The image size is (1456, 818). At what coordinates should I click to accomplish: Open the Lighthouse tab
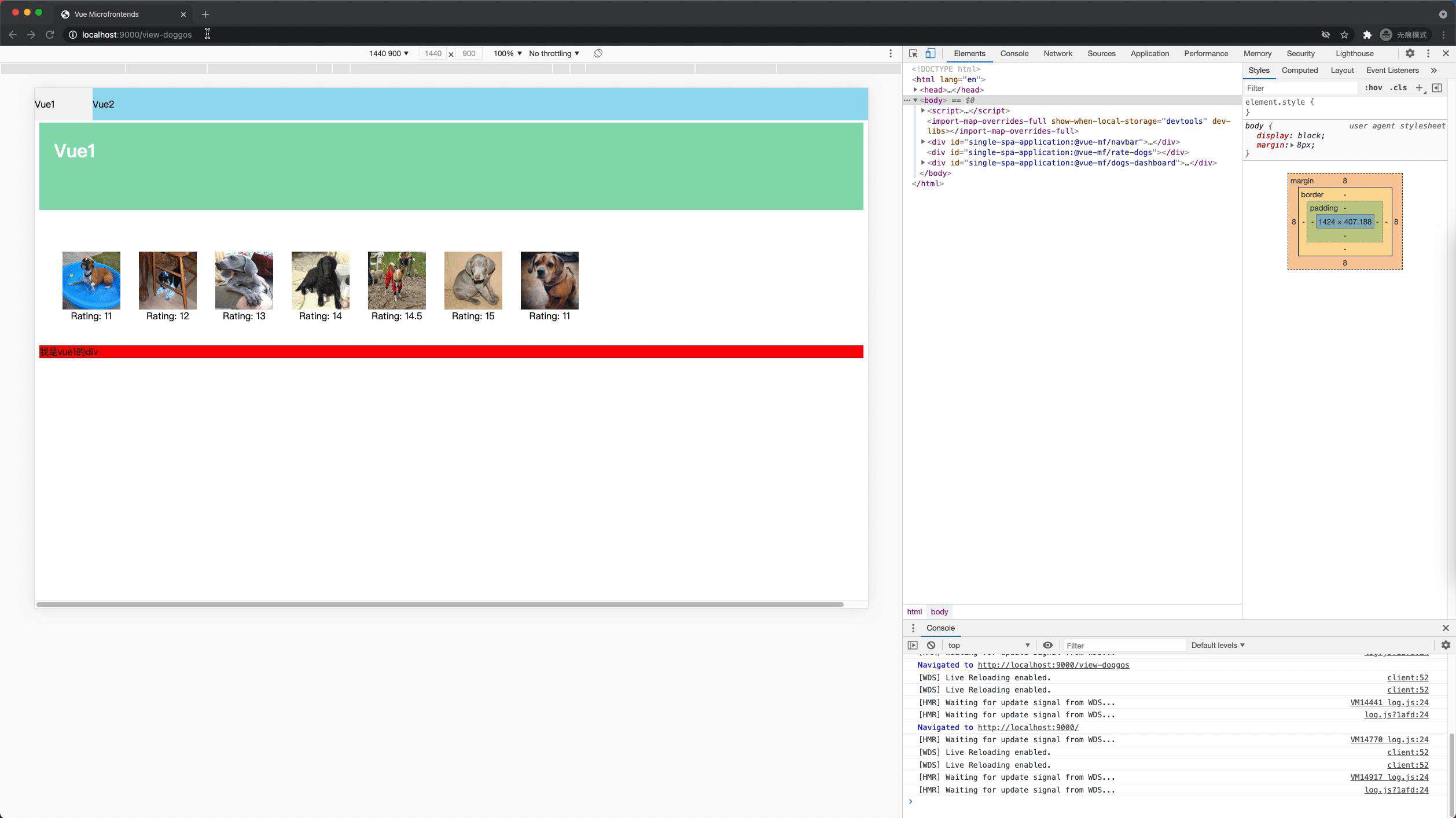point(1354,53)
